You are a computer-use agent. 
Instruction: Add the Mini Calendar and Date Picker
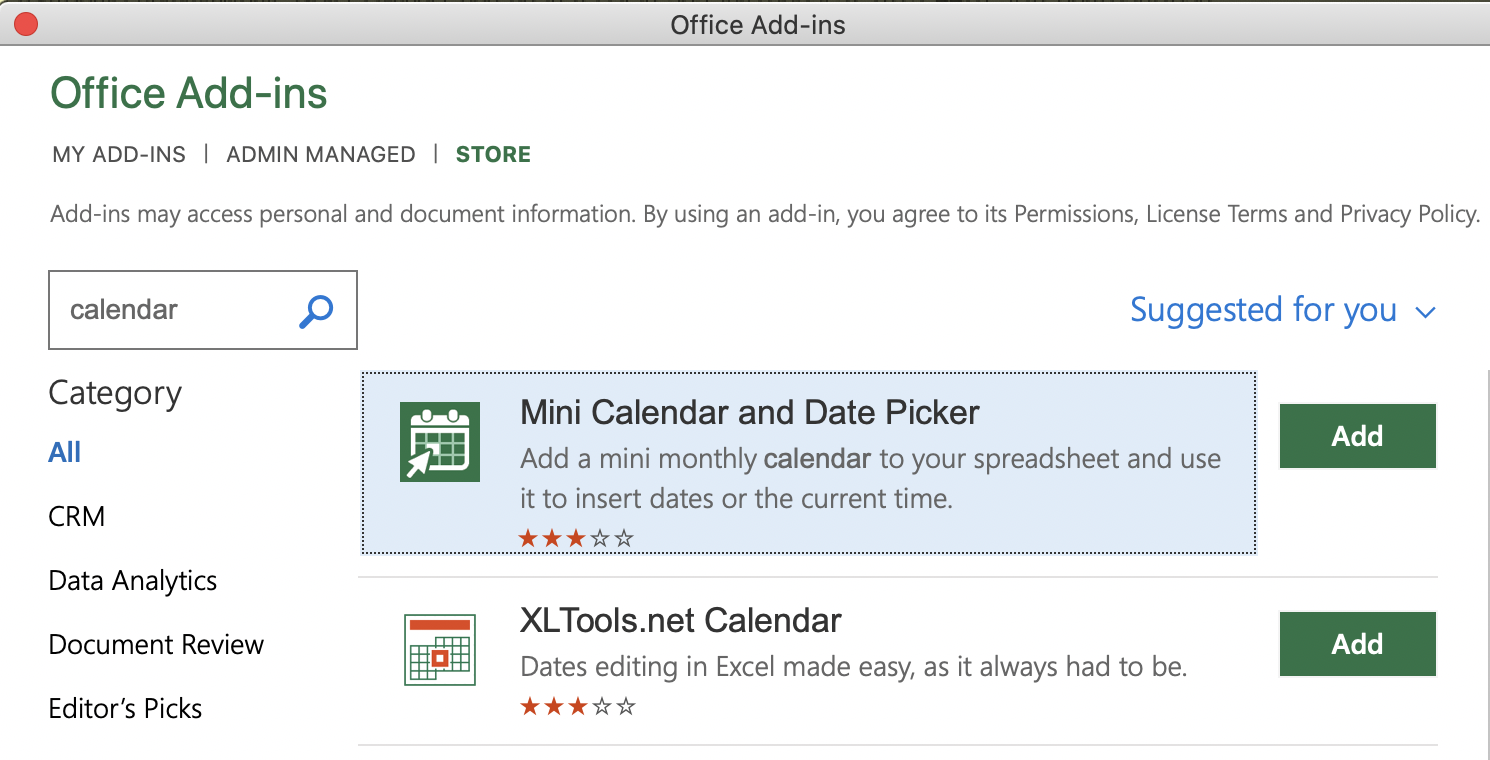pyautogui.click(x=1357, y=436)
